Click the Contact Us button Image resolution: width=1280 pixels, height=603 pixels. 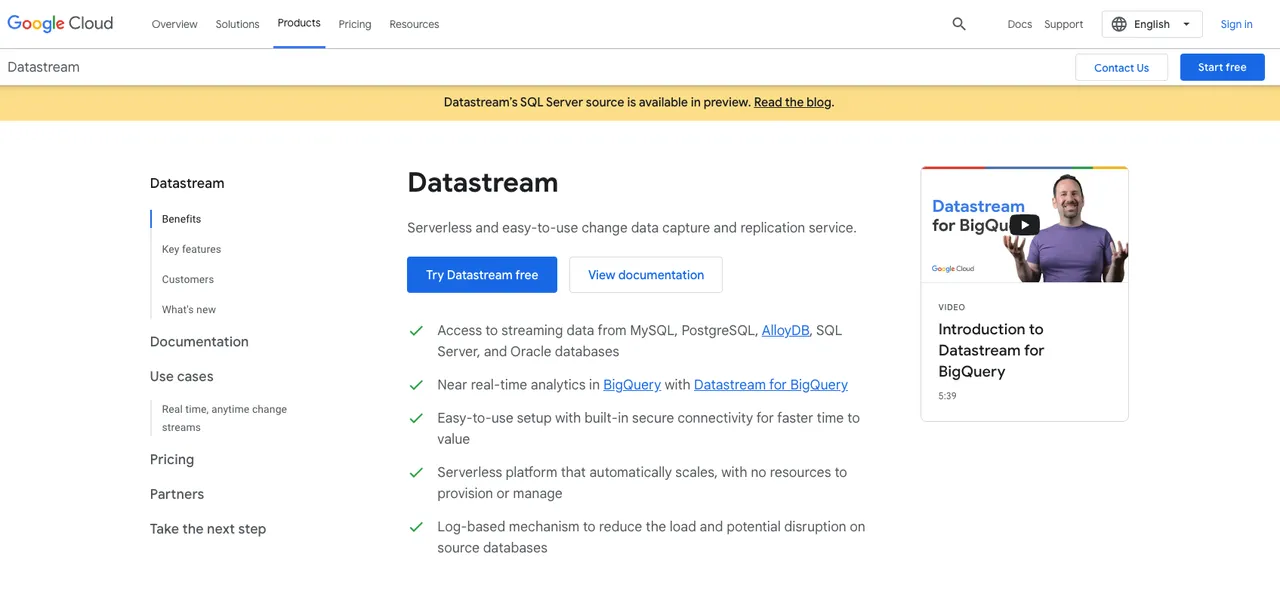(x=1121, y=67)
